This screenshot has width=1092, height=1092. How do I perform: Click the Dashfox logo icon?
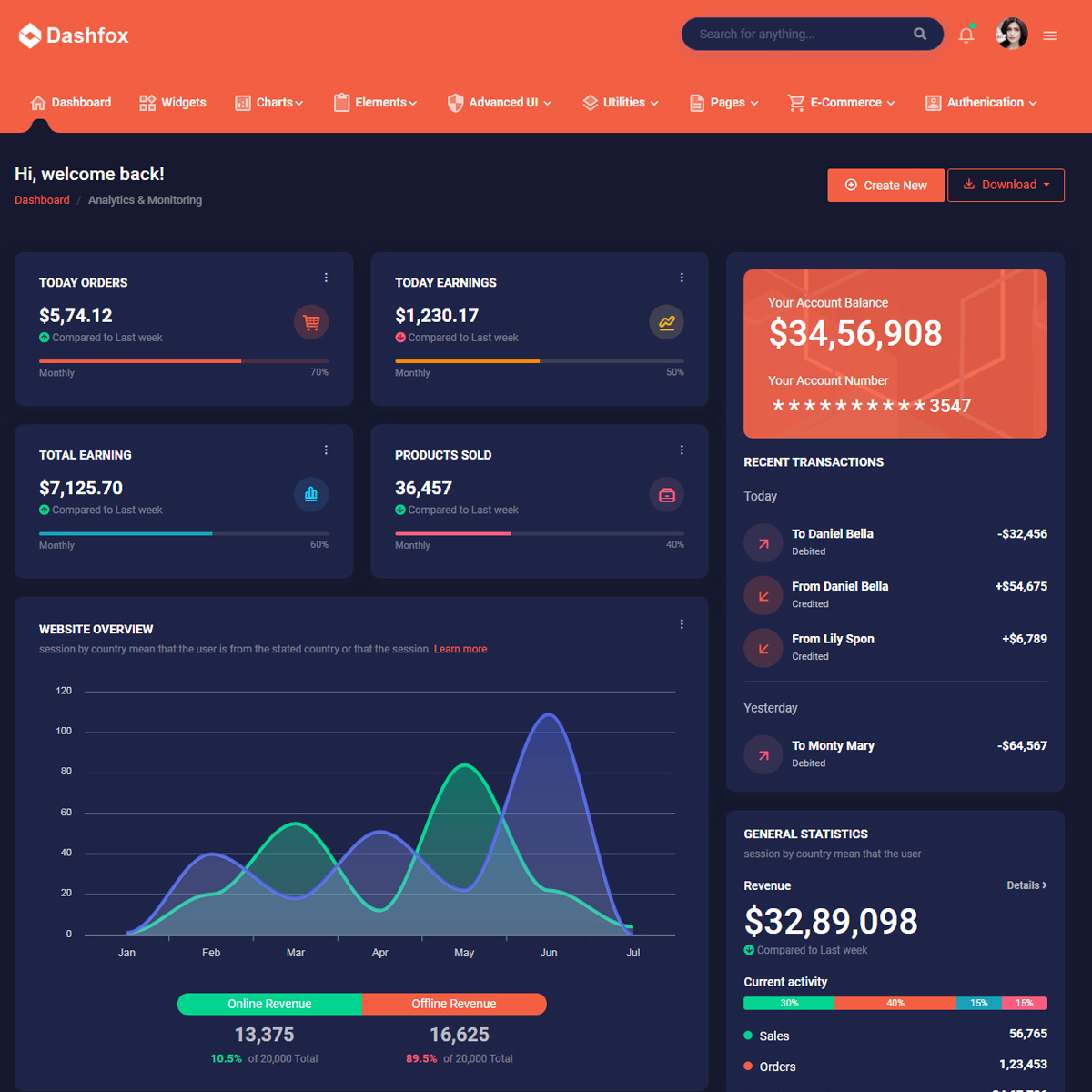tap(30, 35)
